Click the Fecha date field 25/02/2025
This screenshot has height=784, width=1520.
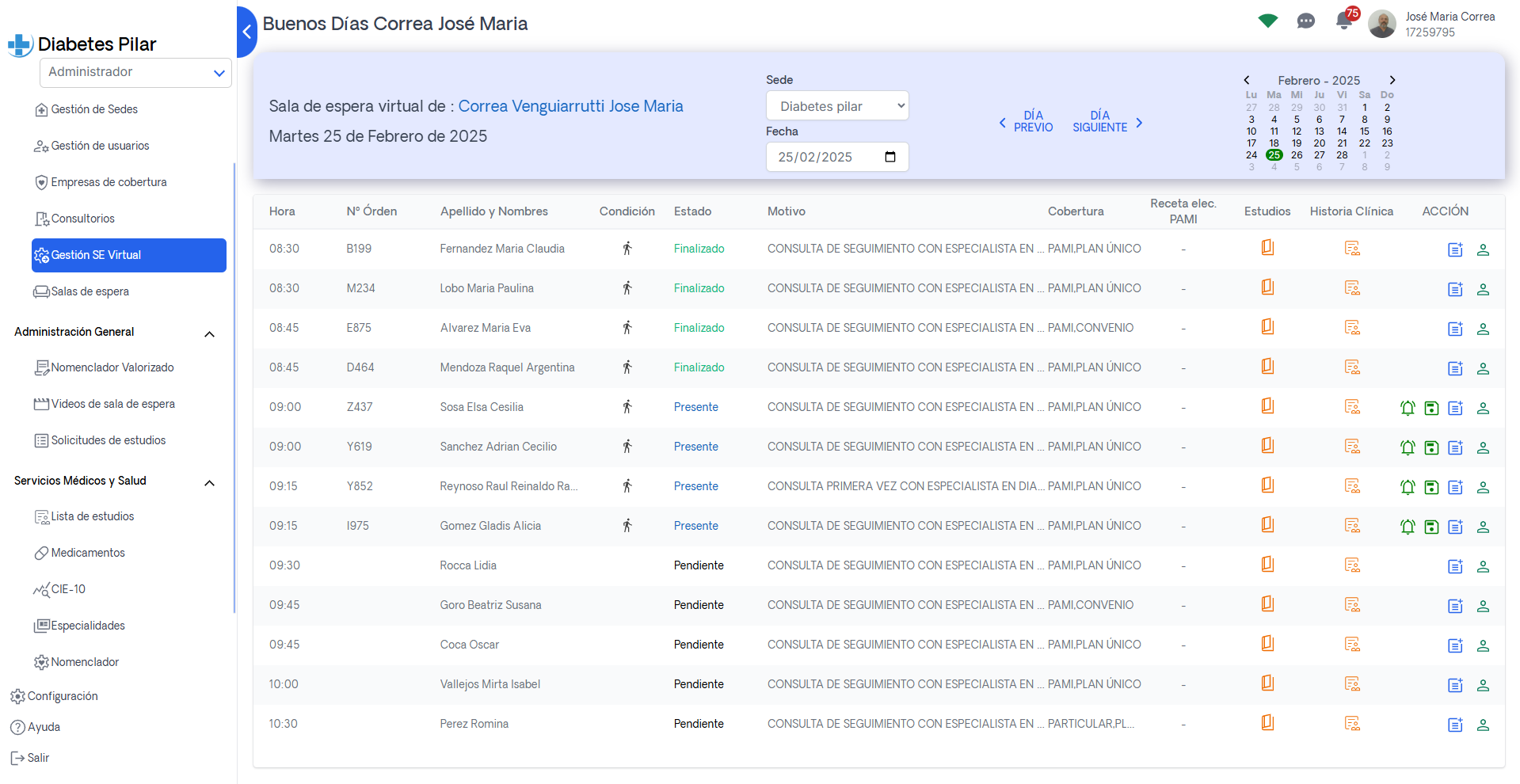pos(837,157)
